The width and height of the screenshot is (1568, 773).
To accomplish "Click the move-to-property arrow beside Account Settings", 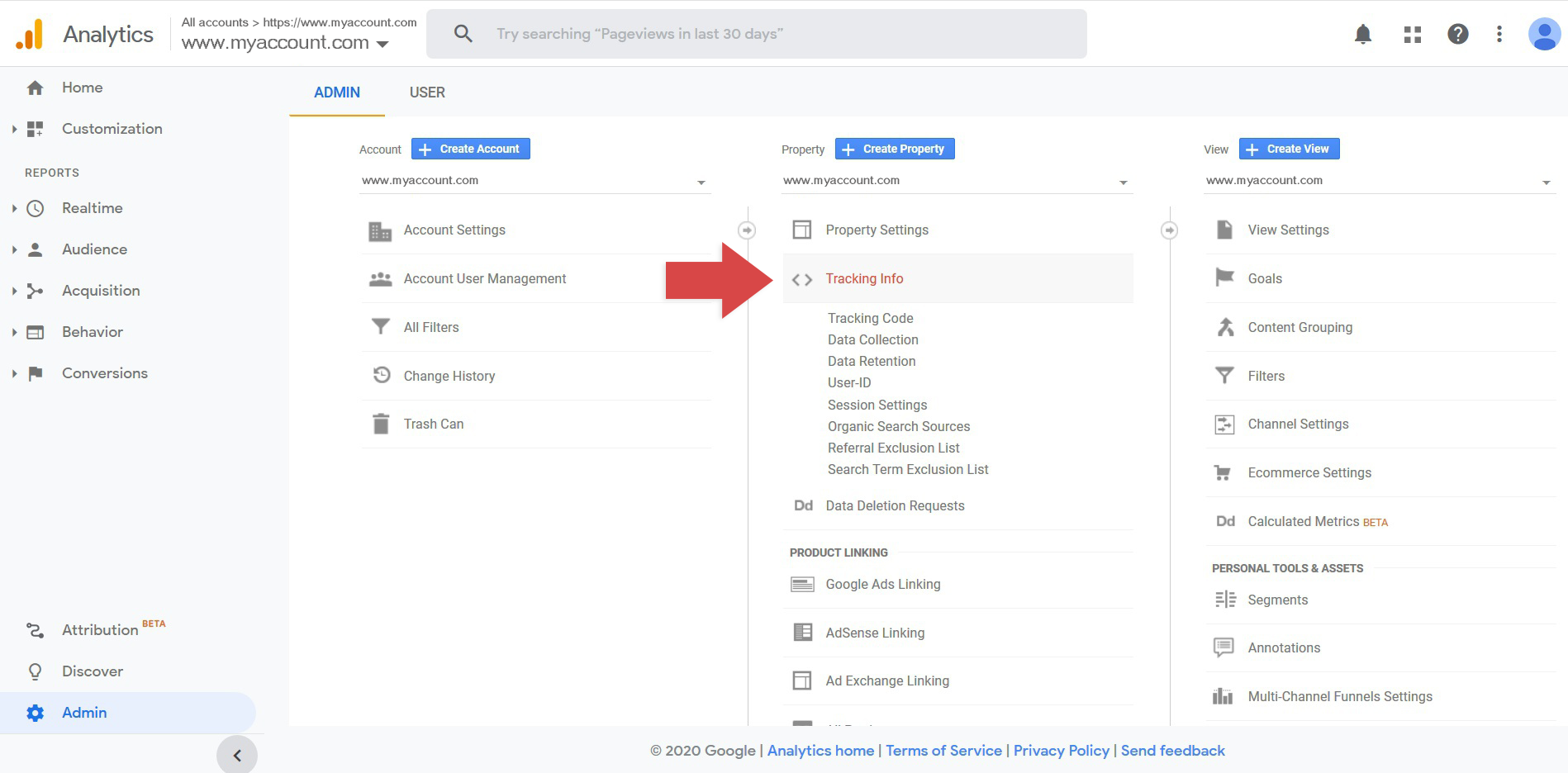I will click(x=747, y=230).
